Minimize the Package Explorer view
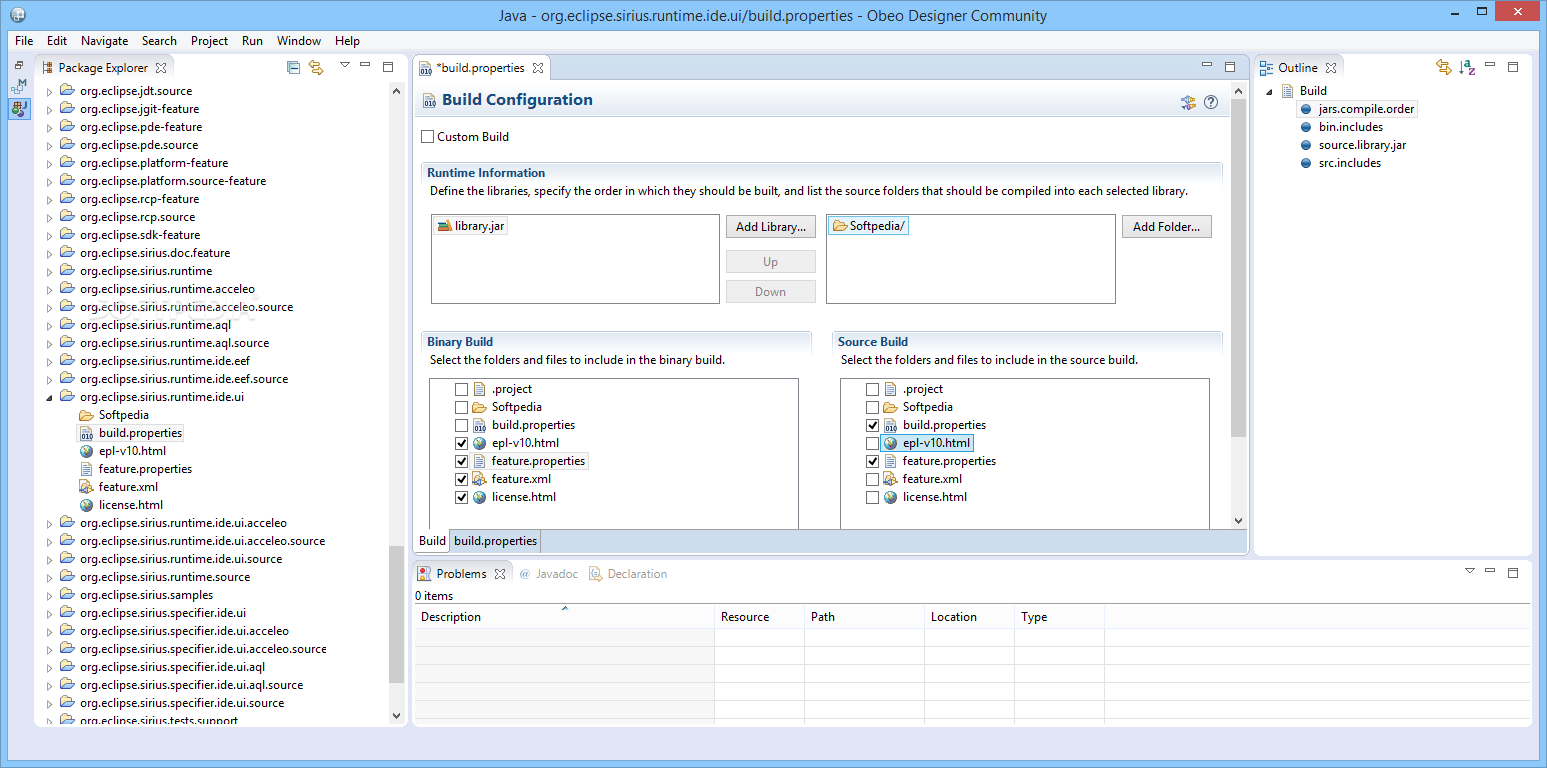The width and height of the screenshot is (1547, 768). (367, 66)
